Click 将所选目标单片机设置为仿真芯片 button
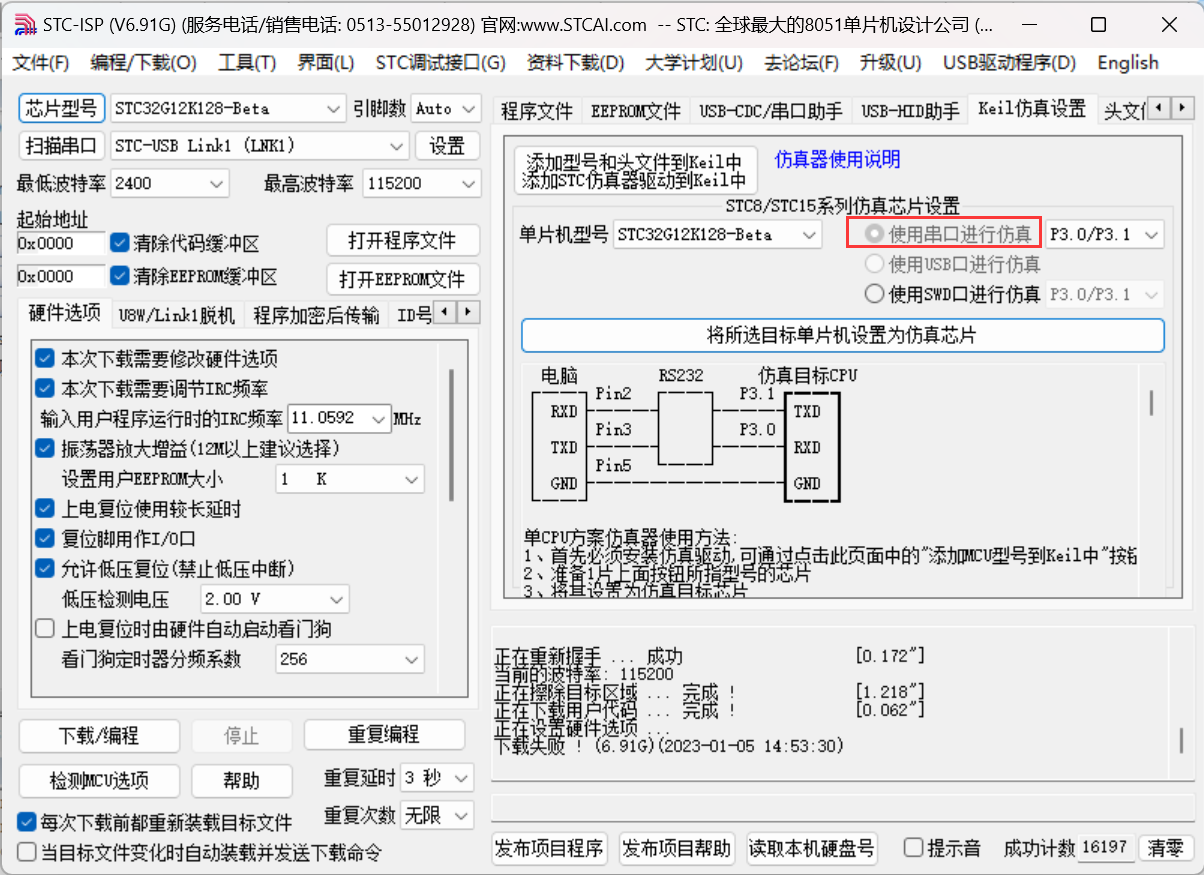 pos(843,335)
